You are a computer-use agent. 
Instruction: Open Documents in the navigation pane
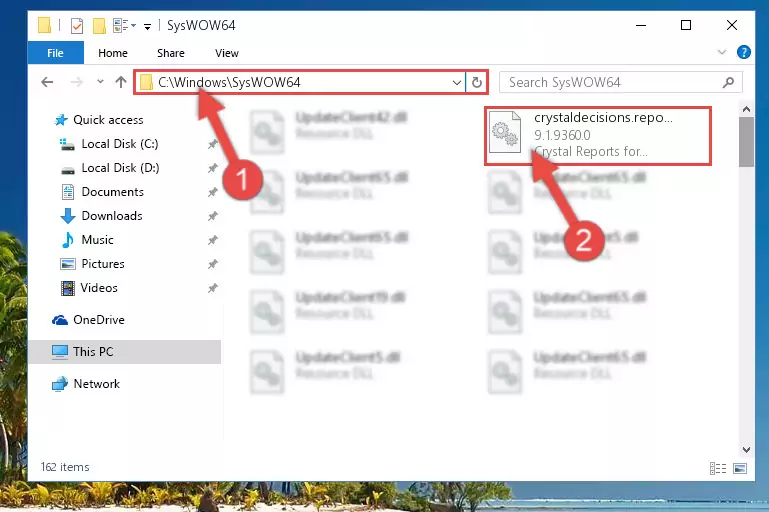112,192
